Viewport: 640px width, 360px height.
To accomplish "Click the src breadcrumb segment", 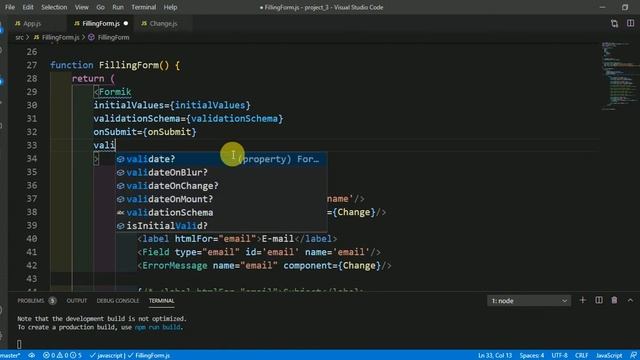I will point(20,37).
